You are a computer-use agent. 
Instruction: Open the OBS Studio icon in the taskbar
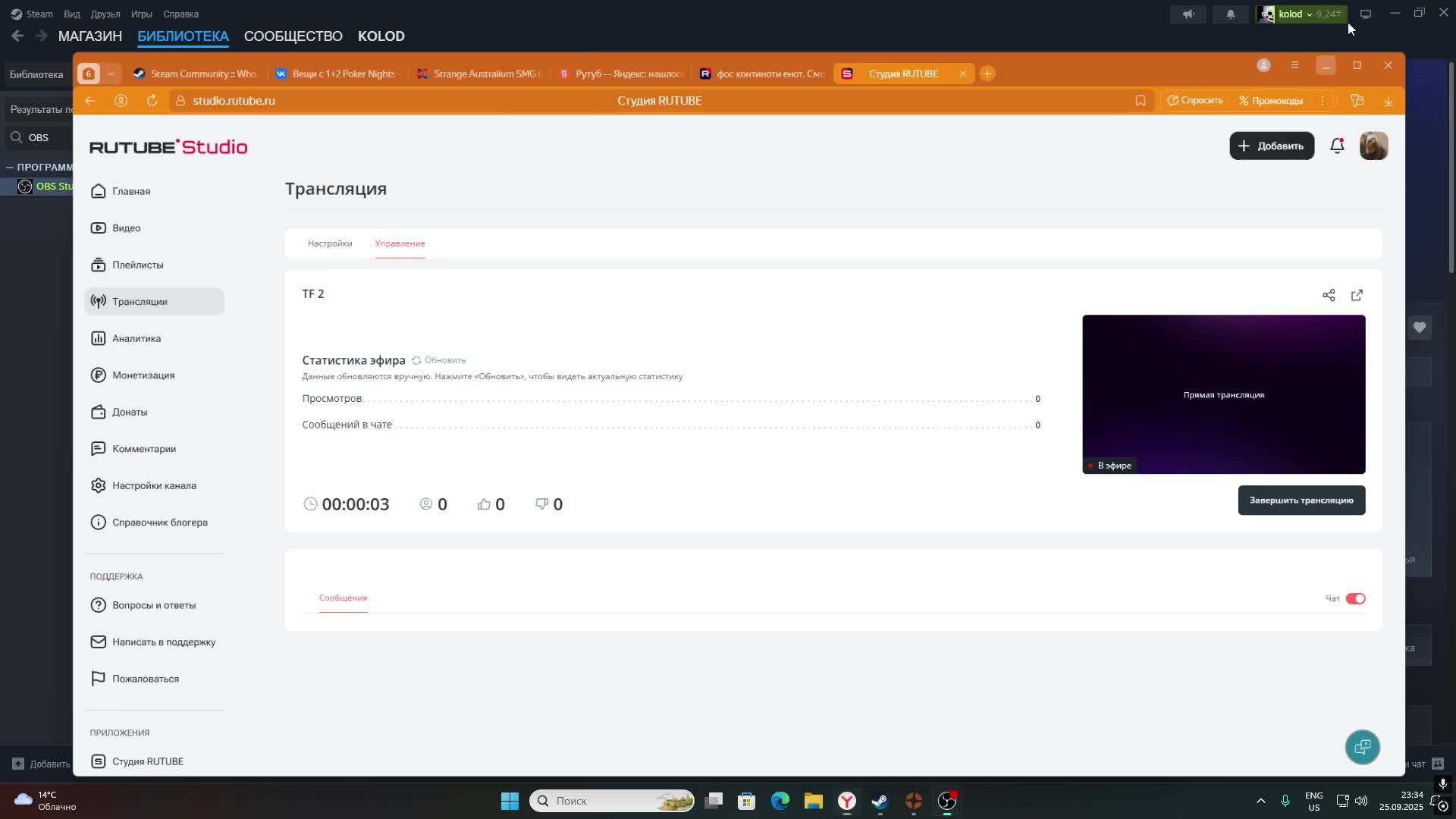click(947, 801)
